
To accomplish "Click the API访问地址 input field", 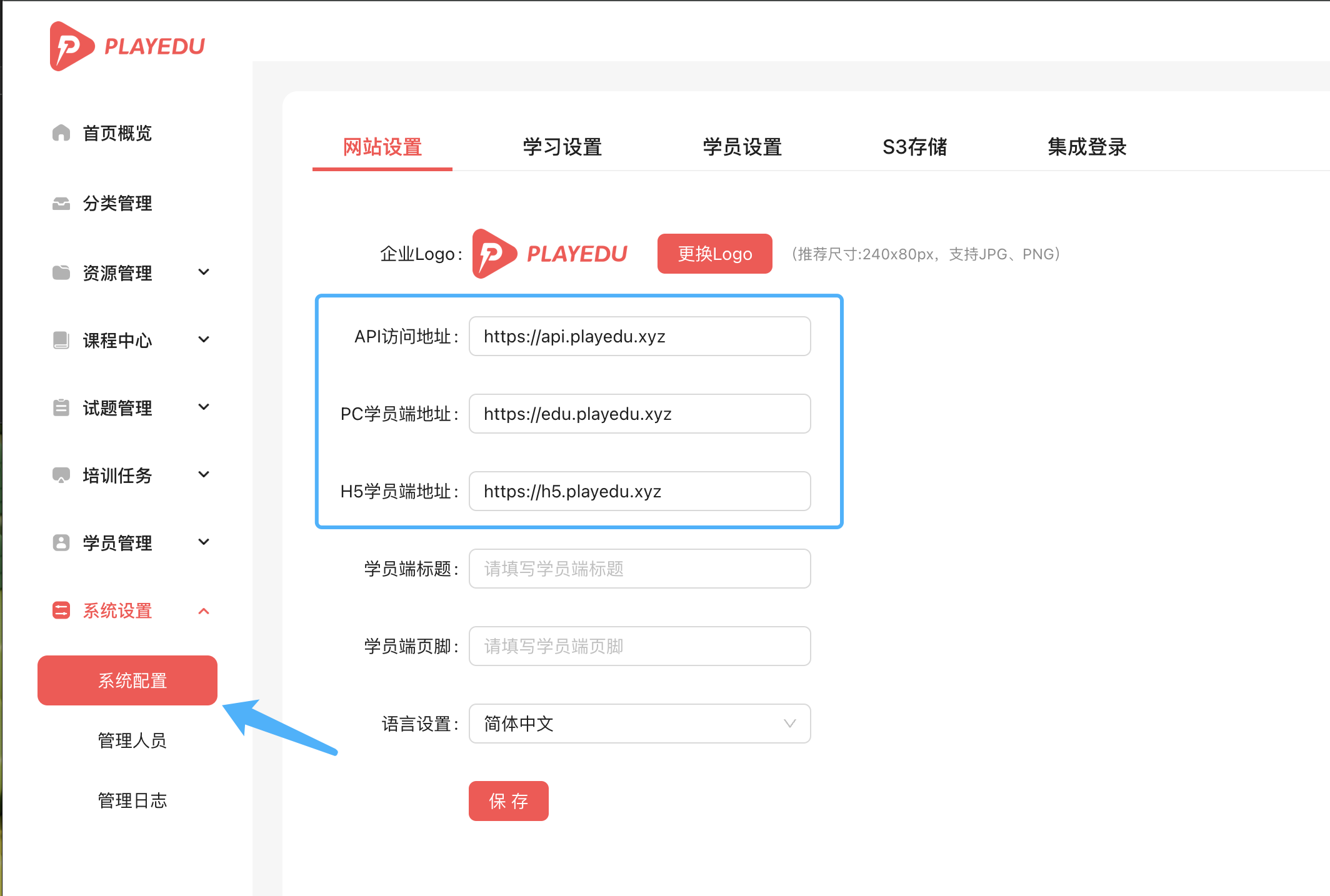I will [639, 336].
